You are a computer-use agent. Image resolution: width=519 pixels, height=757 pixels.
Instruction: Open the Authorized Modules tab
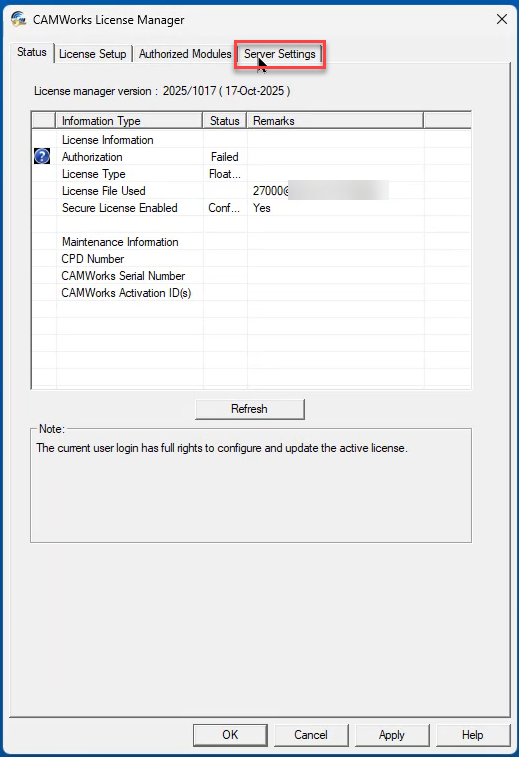[185, 54]
